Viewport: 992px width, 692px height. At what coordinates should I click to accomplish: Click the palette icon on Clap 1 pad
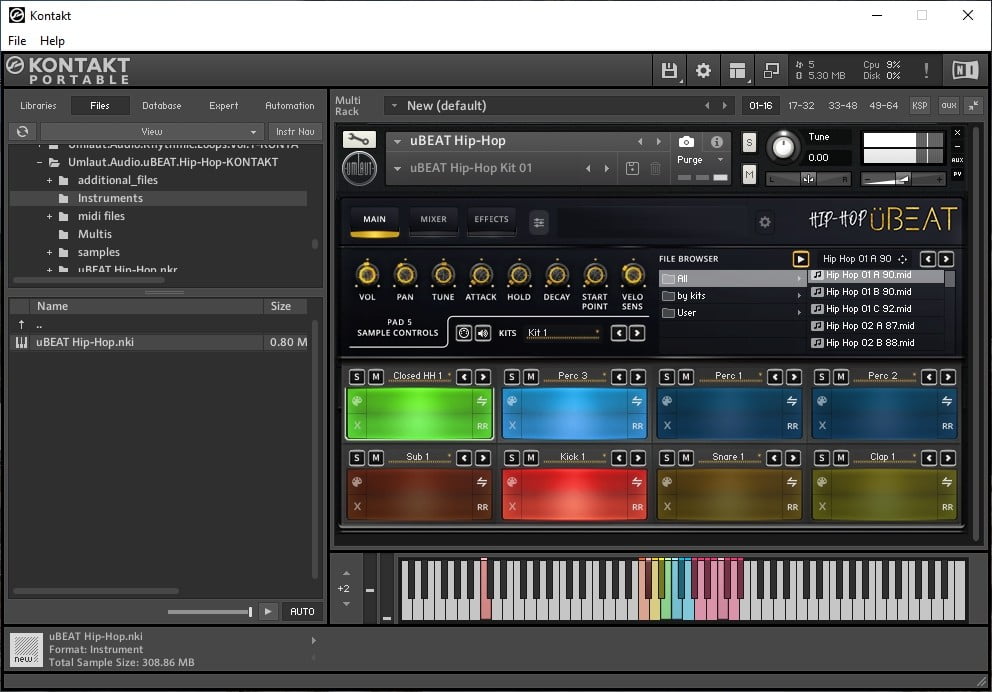822,482
